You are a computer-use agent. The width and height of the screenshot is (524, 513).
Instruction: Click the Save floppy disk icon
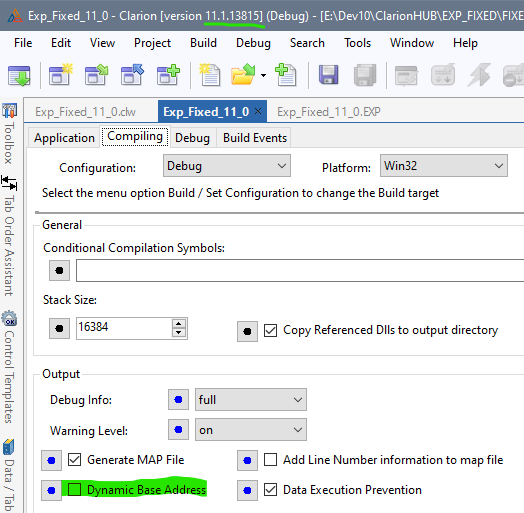pyautogui.click(x=329, y=75)
